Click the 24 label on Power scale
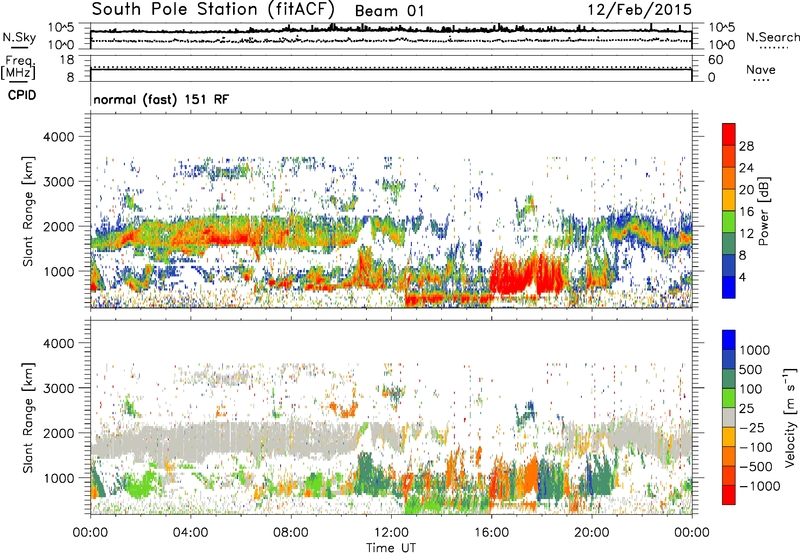 (x=746, y=168)
